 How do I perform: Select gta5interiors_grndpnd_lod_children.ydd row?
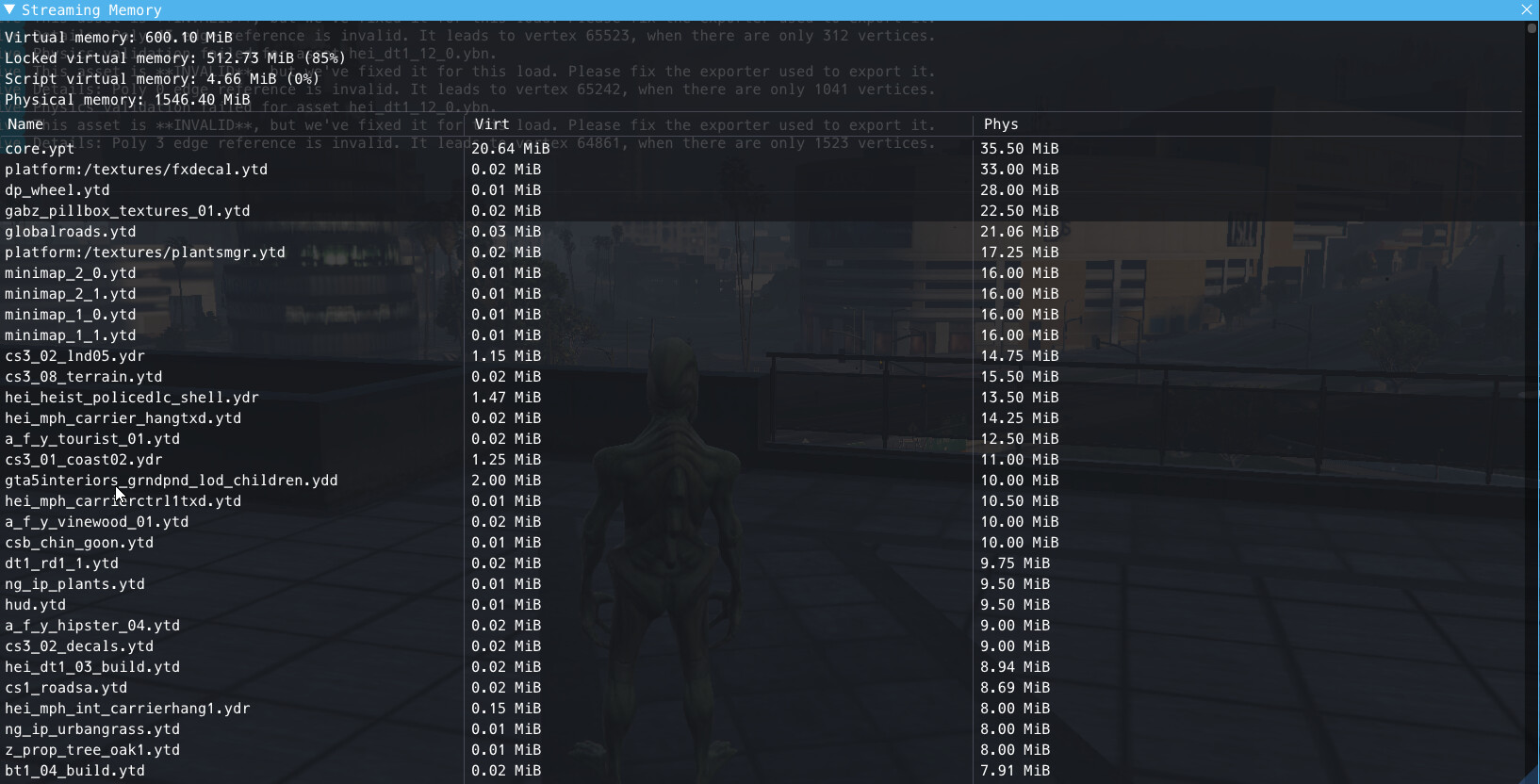pyautogui.click(x=172, y=481)
